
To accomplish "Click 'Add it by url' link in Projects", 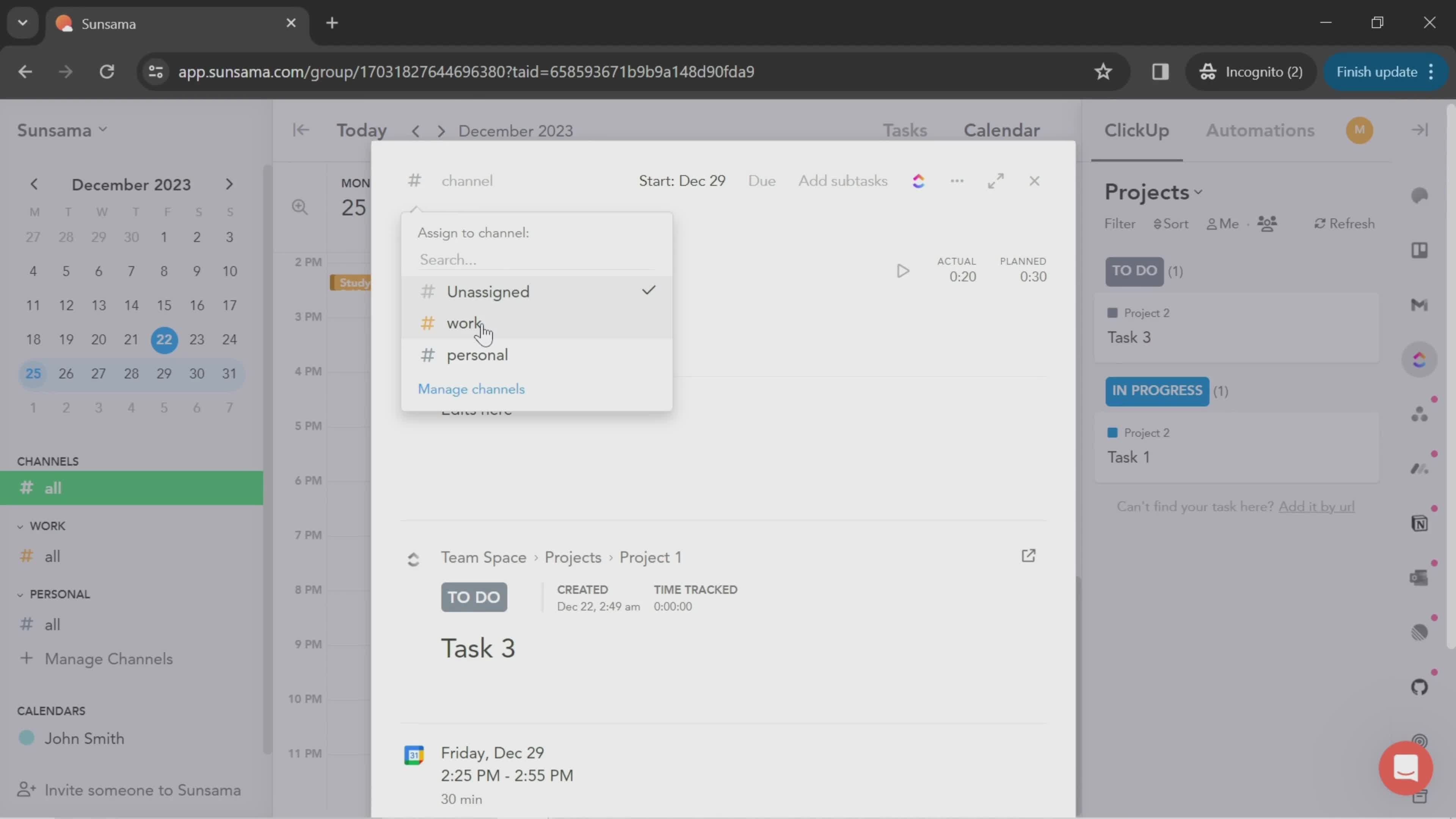I will (x=1316, y=506).
